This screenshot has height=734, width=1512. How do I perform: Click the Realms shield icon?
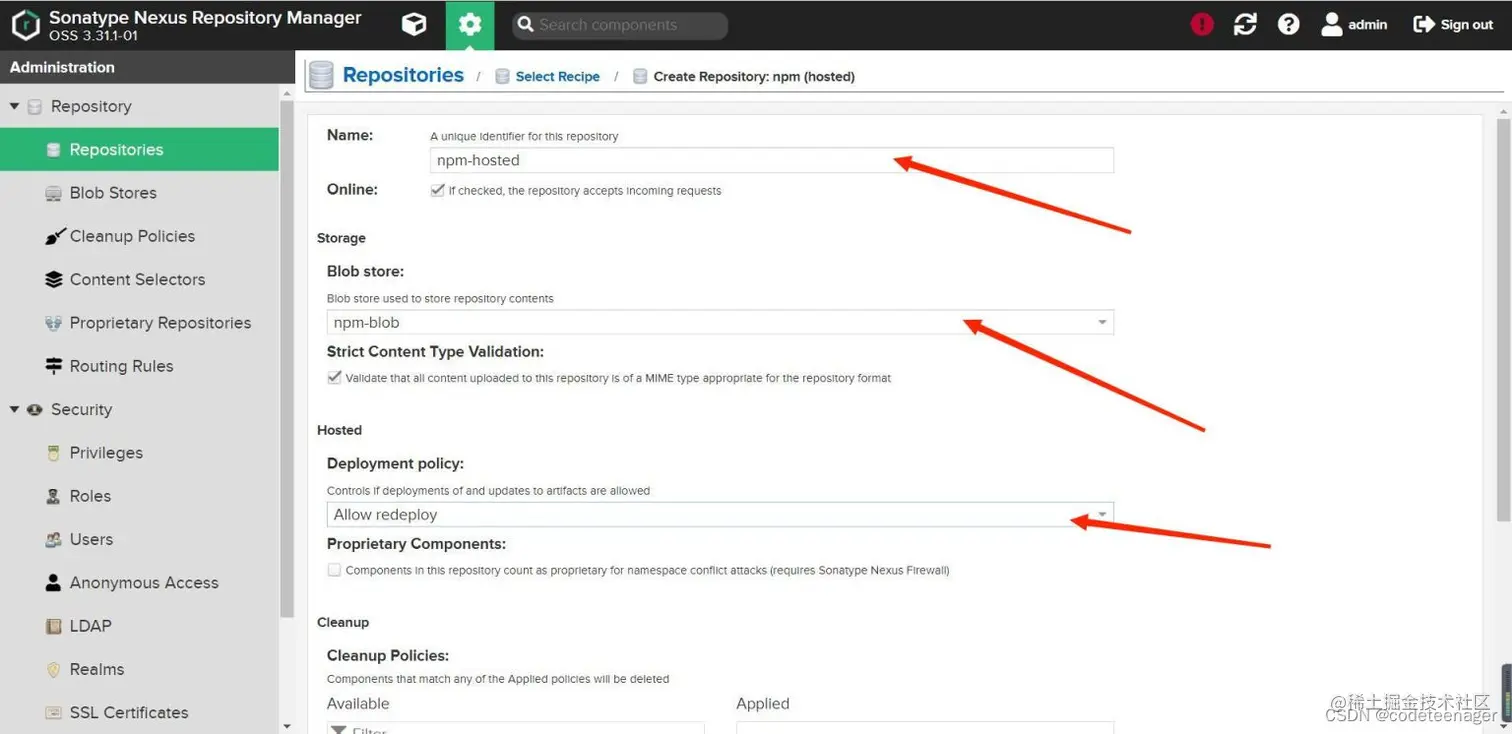[x=54, y=669]
